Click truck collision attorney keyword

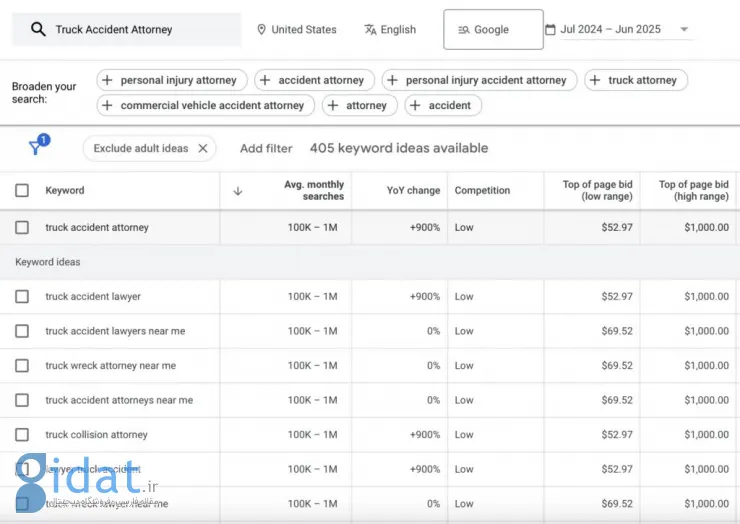coord(96,435)
